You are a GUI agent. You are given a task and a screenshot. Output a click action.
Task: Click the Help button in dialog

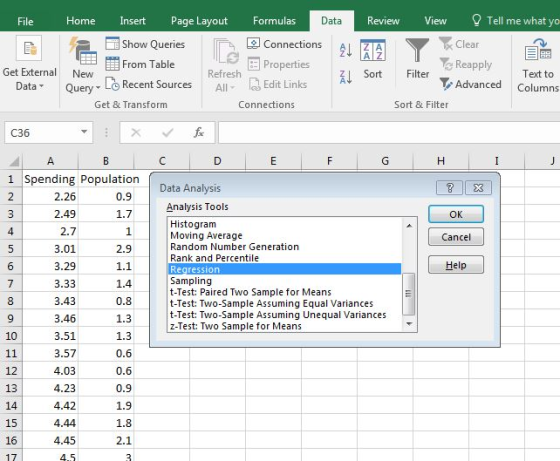pos(456,265)
